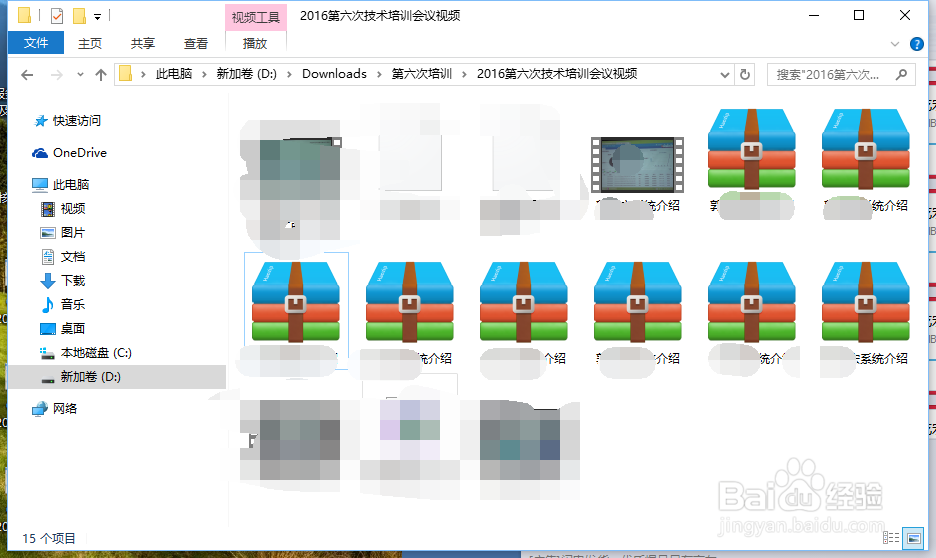Screen dimensions: 936x558
Task: Navigate to 新加卷 (D:) in breadcrumb
Action: pos(247,74)
